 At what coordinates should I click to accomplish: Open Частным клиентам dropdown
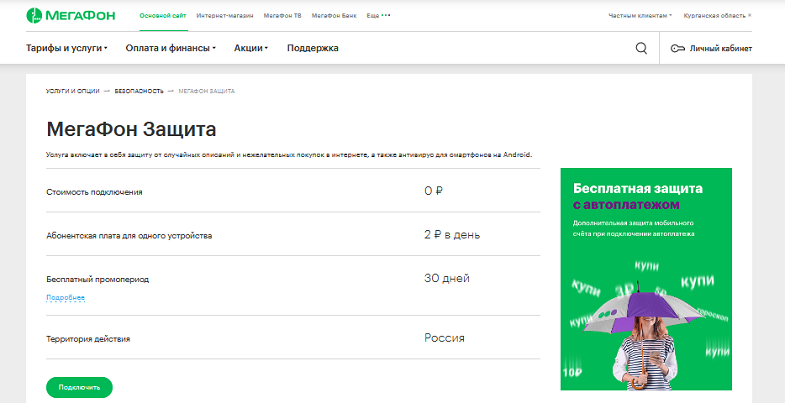tap(640, 16)
